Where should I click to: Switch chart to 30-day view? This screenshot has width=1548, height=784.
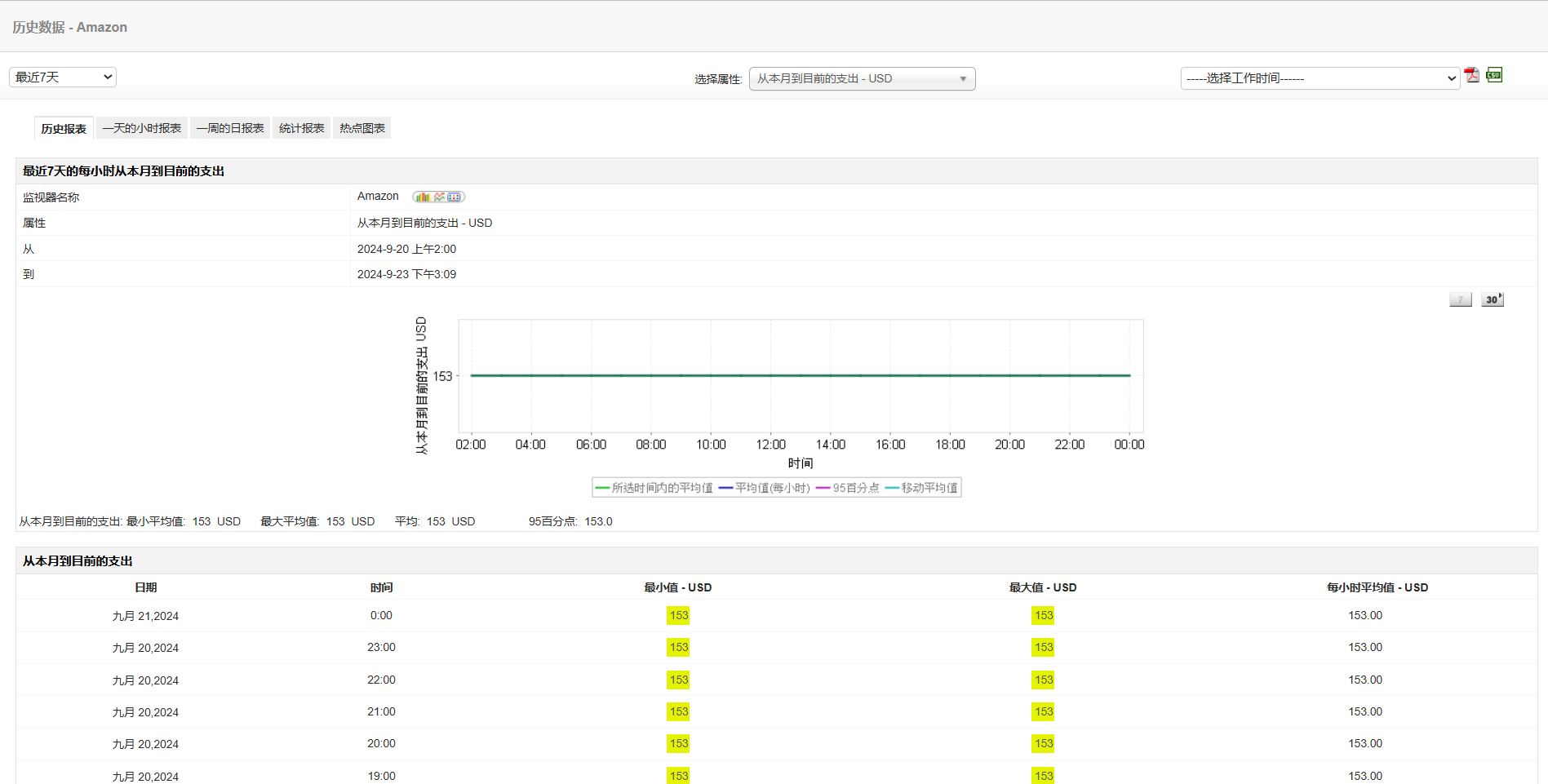(x=1492, y=299)
